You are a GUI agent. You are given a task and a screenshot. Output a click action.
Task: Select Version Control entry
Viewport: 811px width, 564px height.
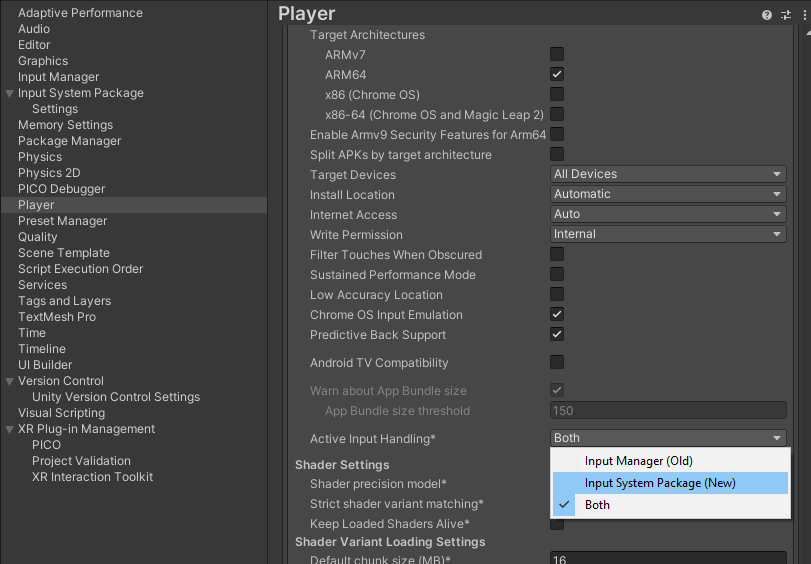pos(61,381)
